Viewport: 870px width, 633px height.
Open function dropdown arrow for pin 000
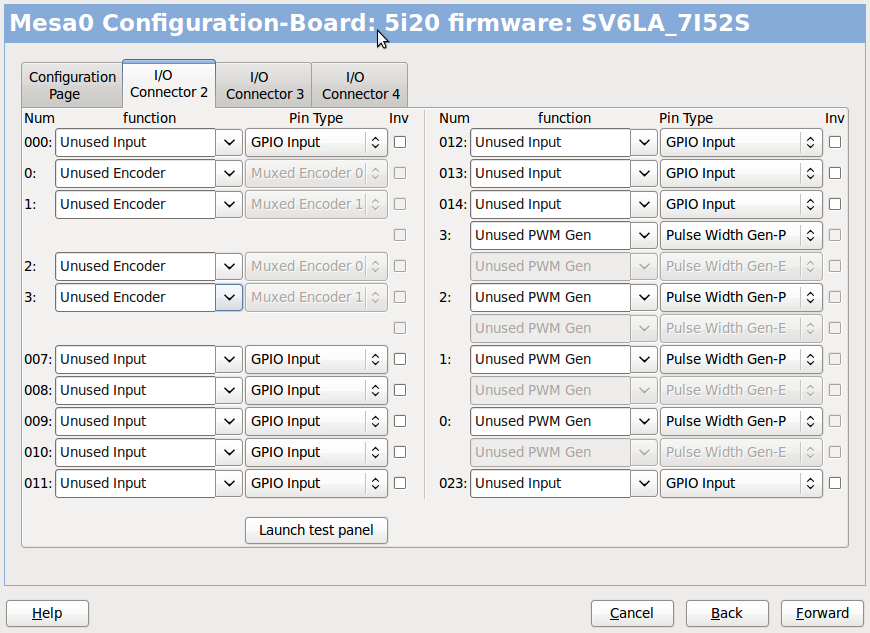point(229,143)
